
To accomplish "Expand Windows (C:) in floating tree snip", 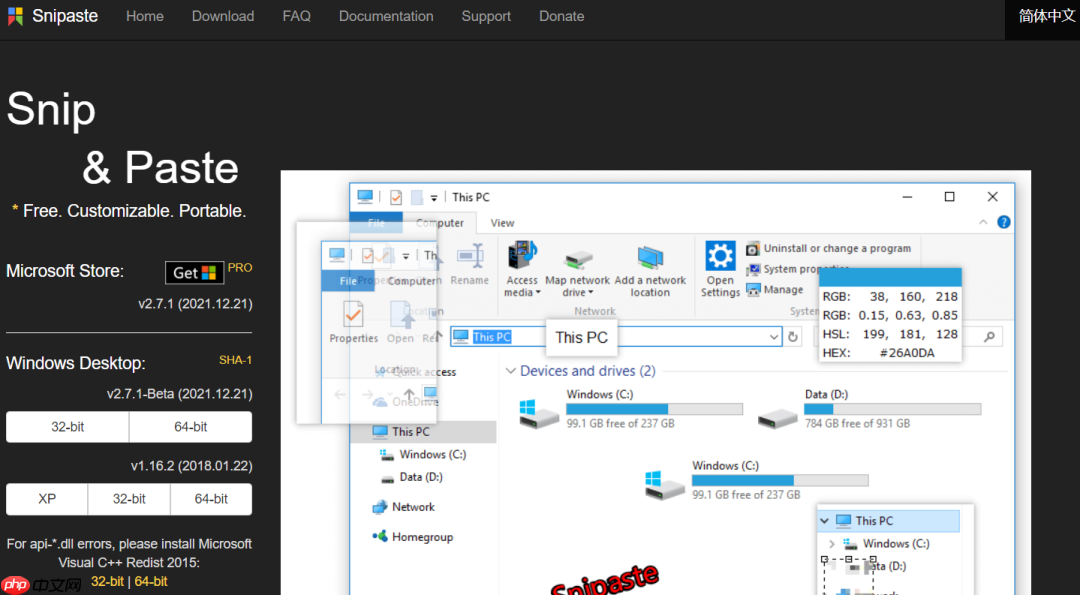I will (832, 544).
